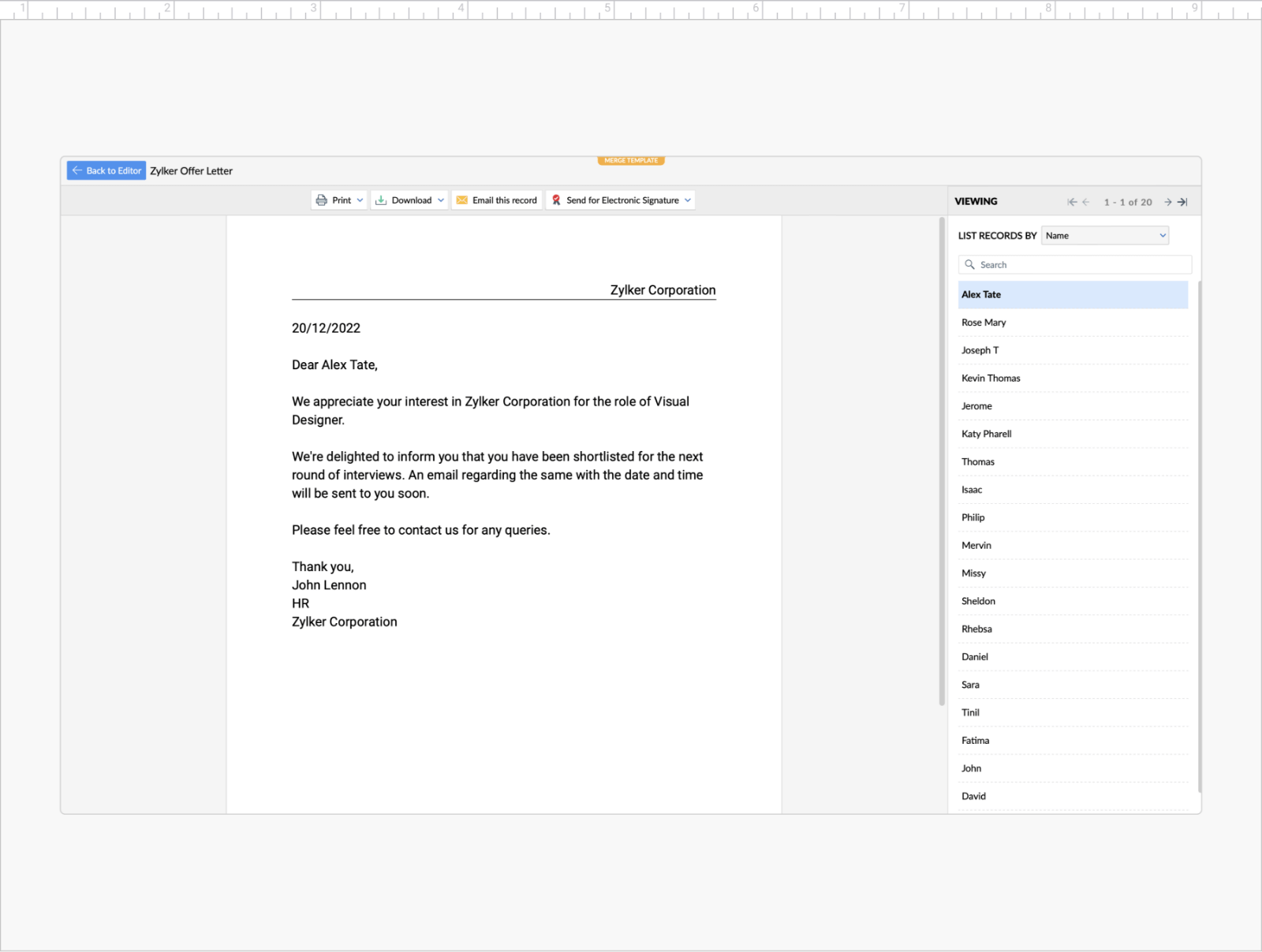Click the search magnifier icon in records panel
This screenshot has height=952, width=1262.
(969, 264)
